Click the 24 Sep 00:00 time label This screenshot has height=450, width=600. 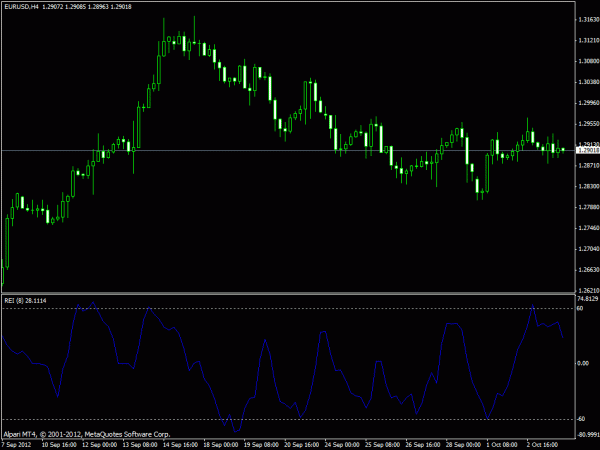[x=342, y=445]
